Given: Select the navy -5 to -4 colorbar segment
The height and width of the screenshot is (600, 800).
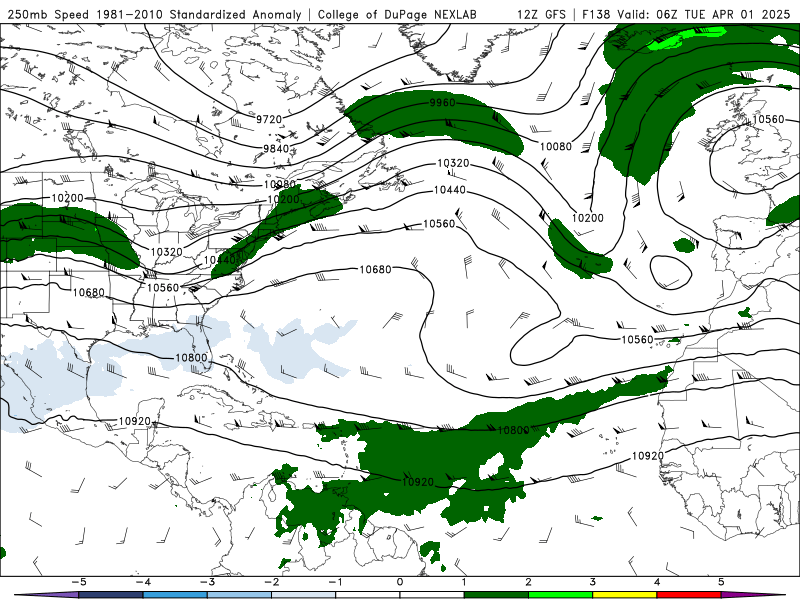Looking at the screenshot, I should pyautogui.click(x=111, y=595).
